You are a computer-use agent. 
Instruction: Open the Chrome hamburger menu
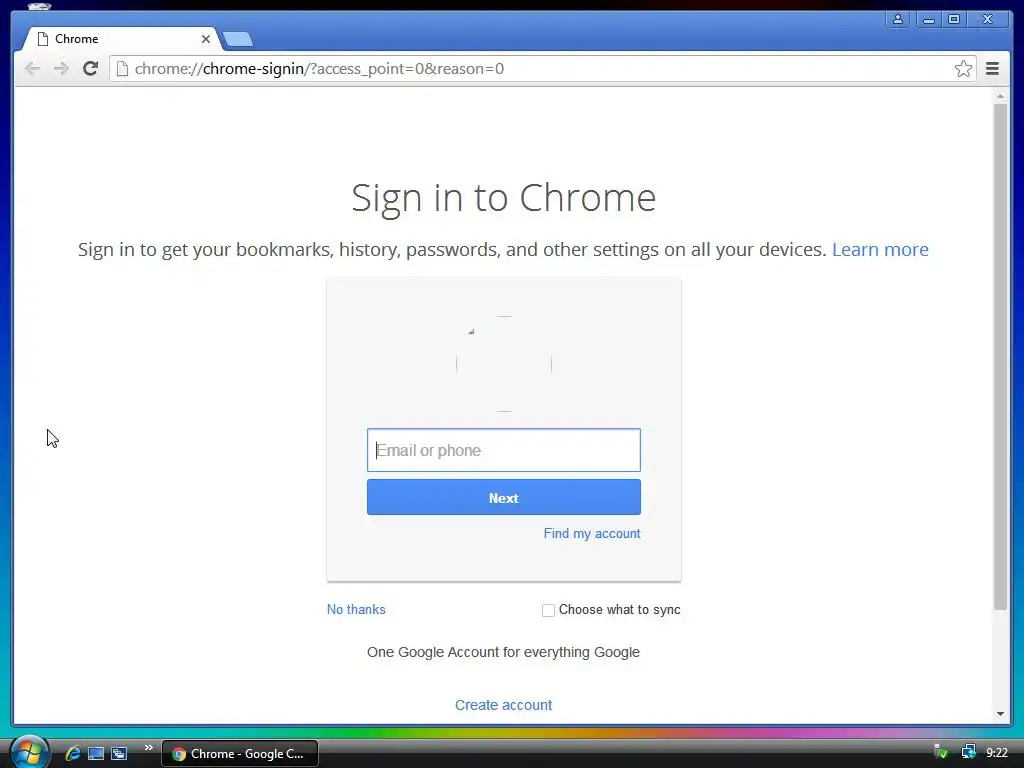click(992, 69)
